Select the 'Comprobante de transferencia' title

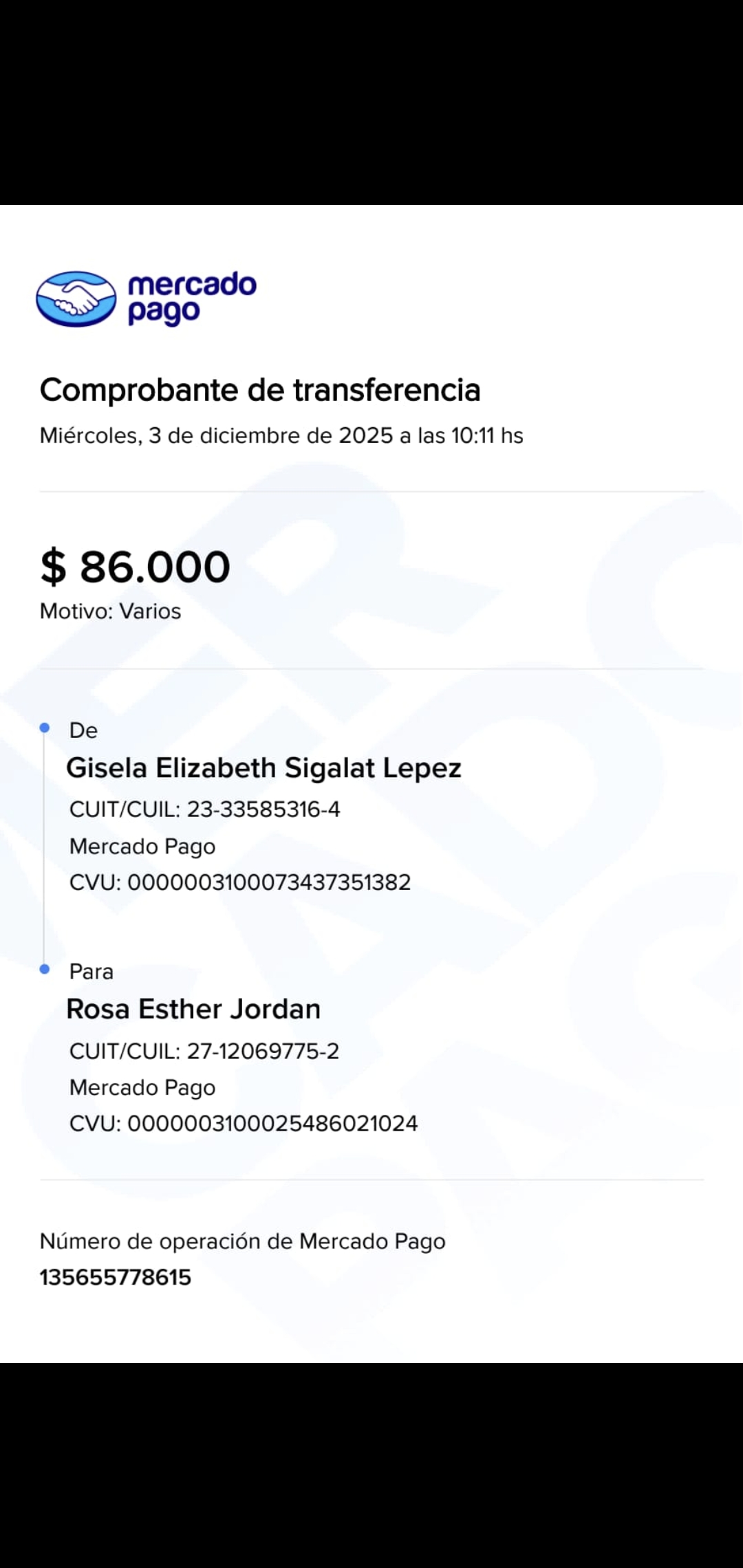click(260, 390)
